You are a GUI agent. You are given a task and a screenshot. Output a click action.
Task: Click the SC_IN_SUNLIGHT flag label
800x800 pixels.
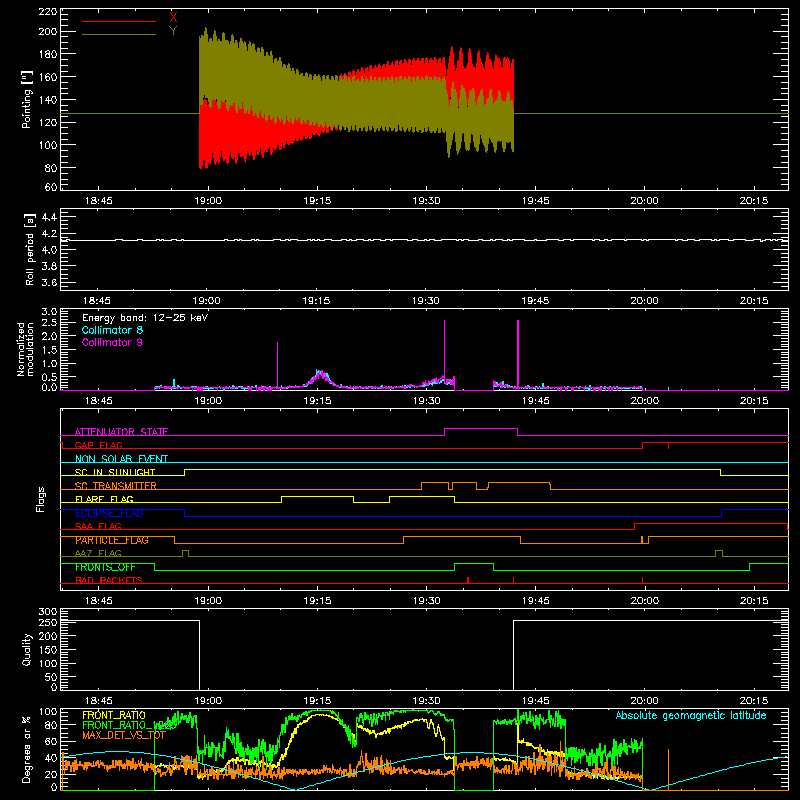pyautogui.click(x=115, y=472)
